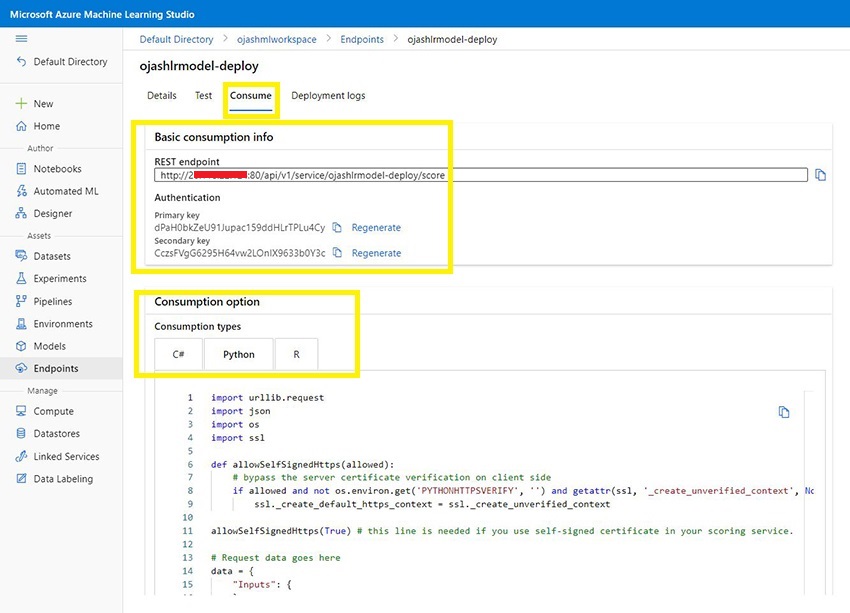Copy the REST endpoint URL
This screenshot has width=850, height=613.
click(x=820, y=175)
